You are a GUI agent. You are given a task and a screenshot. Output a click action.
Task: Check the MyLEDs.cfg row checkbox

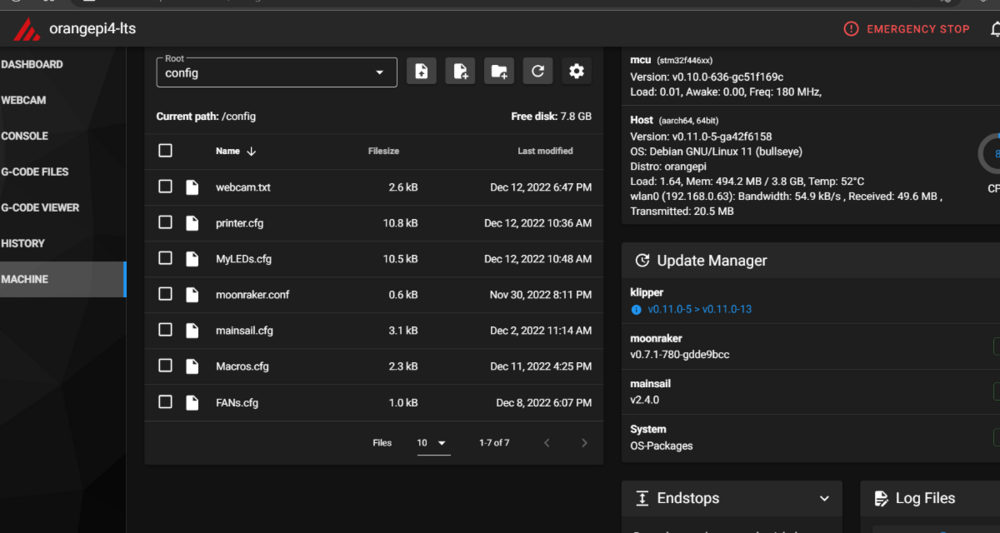tap(165, 258)
